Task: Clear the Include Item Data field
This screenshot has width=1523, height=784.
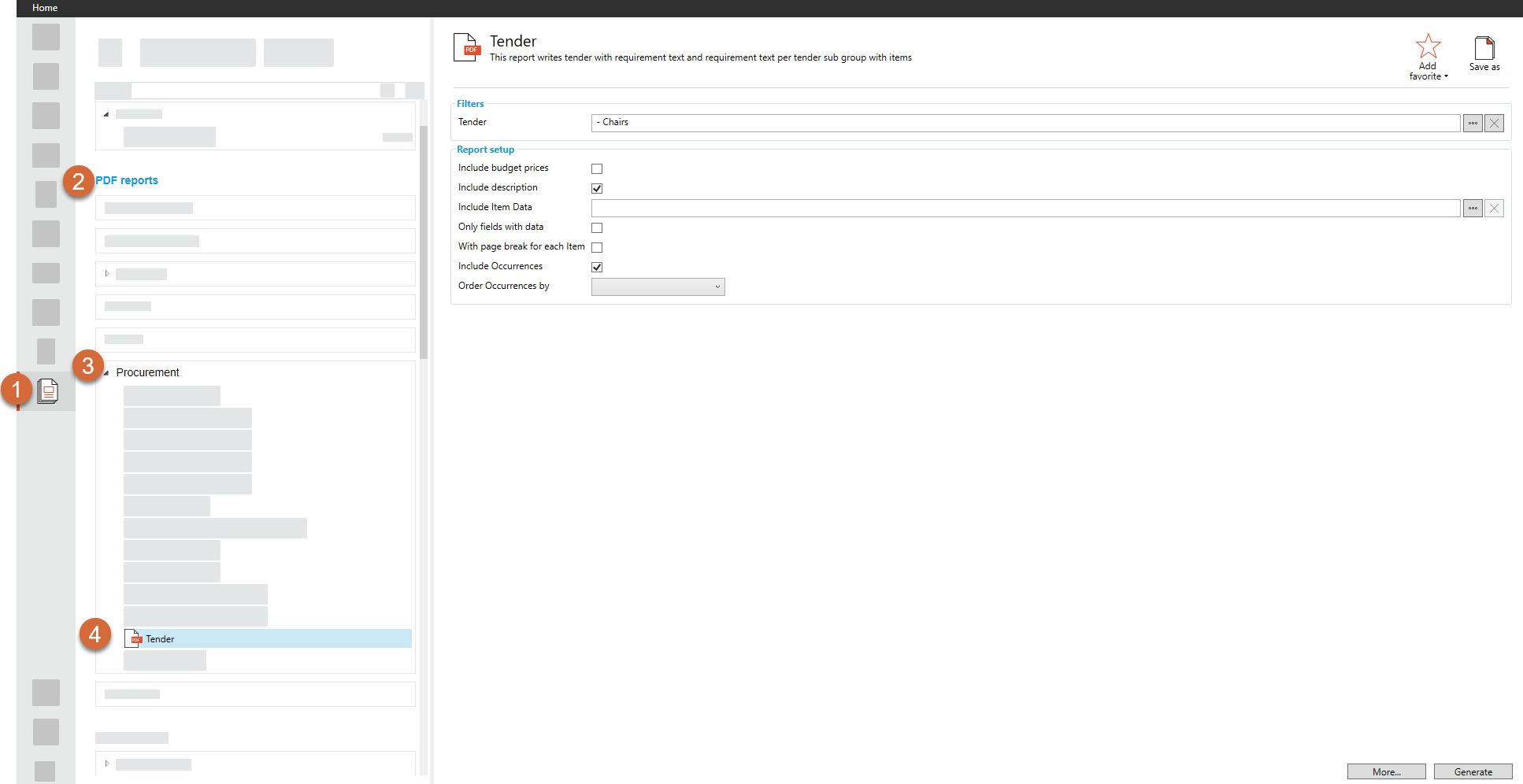Action: 1494,208
